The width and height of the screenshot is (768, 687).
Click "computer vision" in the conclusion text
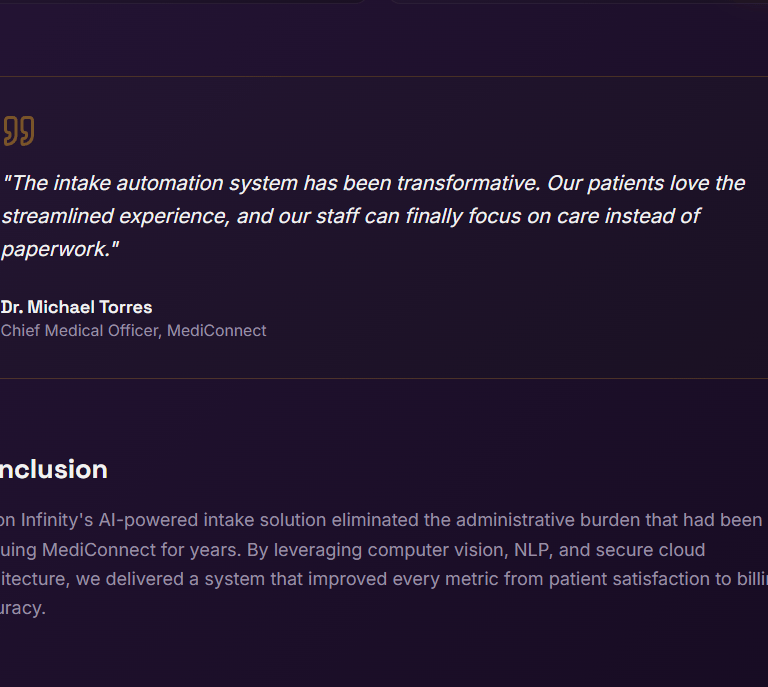[x=435, y=550]
